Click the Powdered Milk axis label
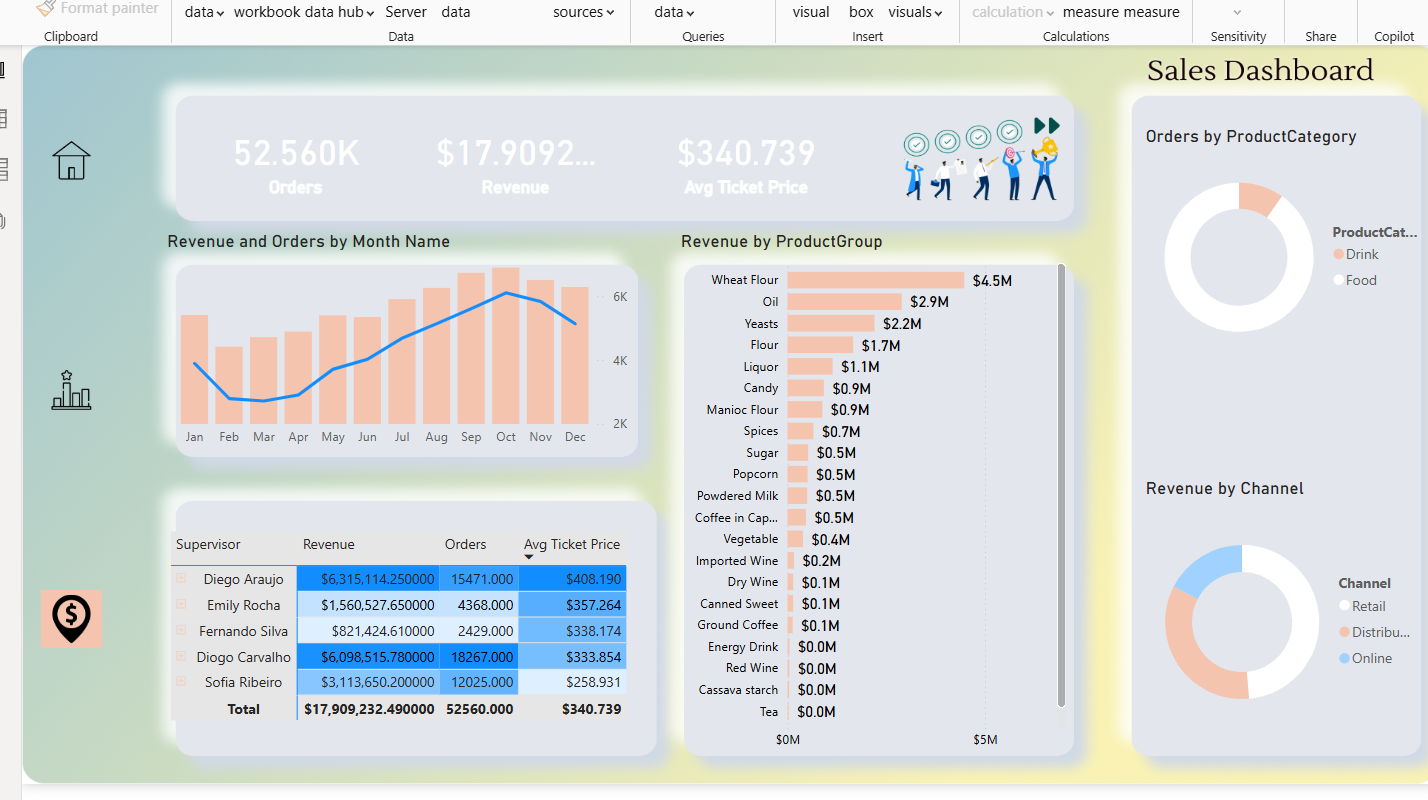The image size is (1428, 800). tap(738, 496)
